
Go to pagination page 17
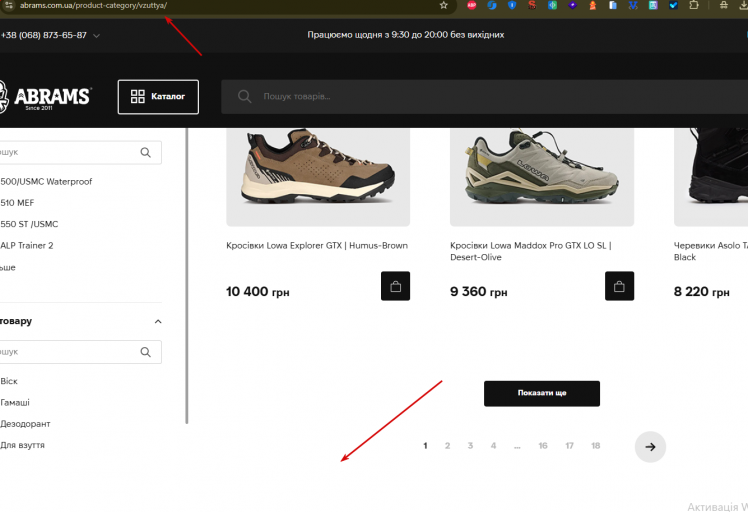[x=569, y=446]
